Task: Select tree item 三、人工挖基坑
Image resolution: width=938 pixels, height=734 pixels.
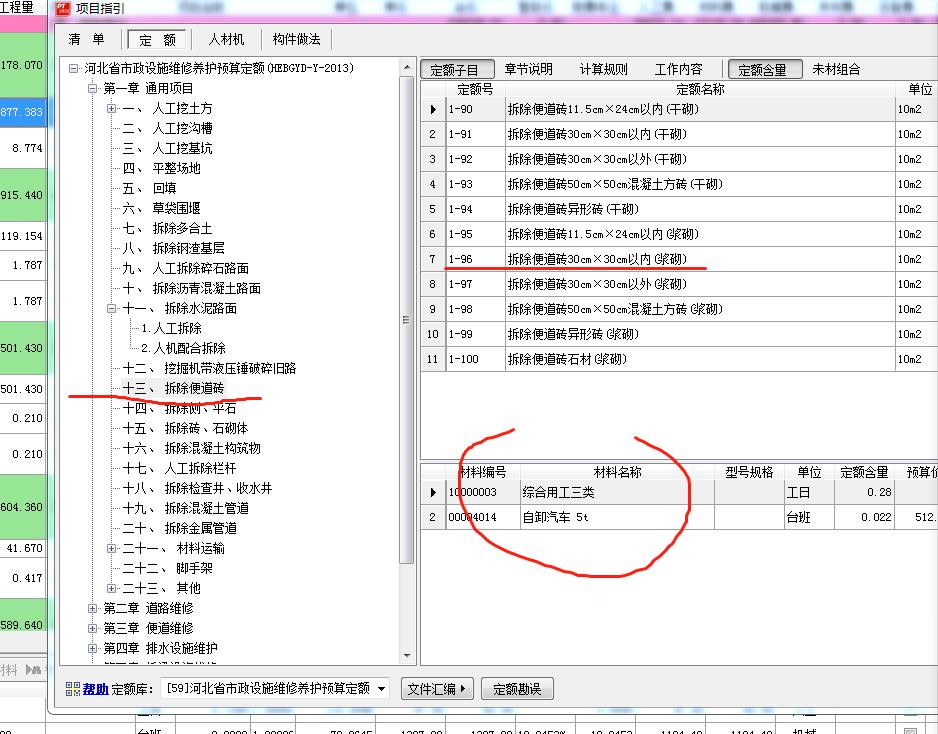Action: click(168, 148)
